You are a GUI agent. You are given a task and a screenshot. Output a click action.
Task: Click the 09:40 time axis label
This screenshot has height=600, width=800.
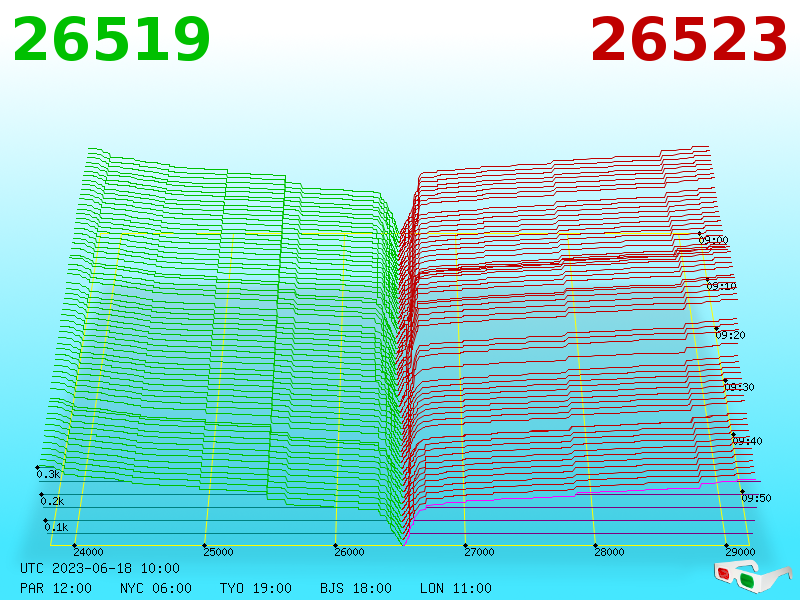pyautogui.click(x=747, y=441)
